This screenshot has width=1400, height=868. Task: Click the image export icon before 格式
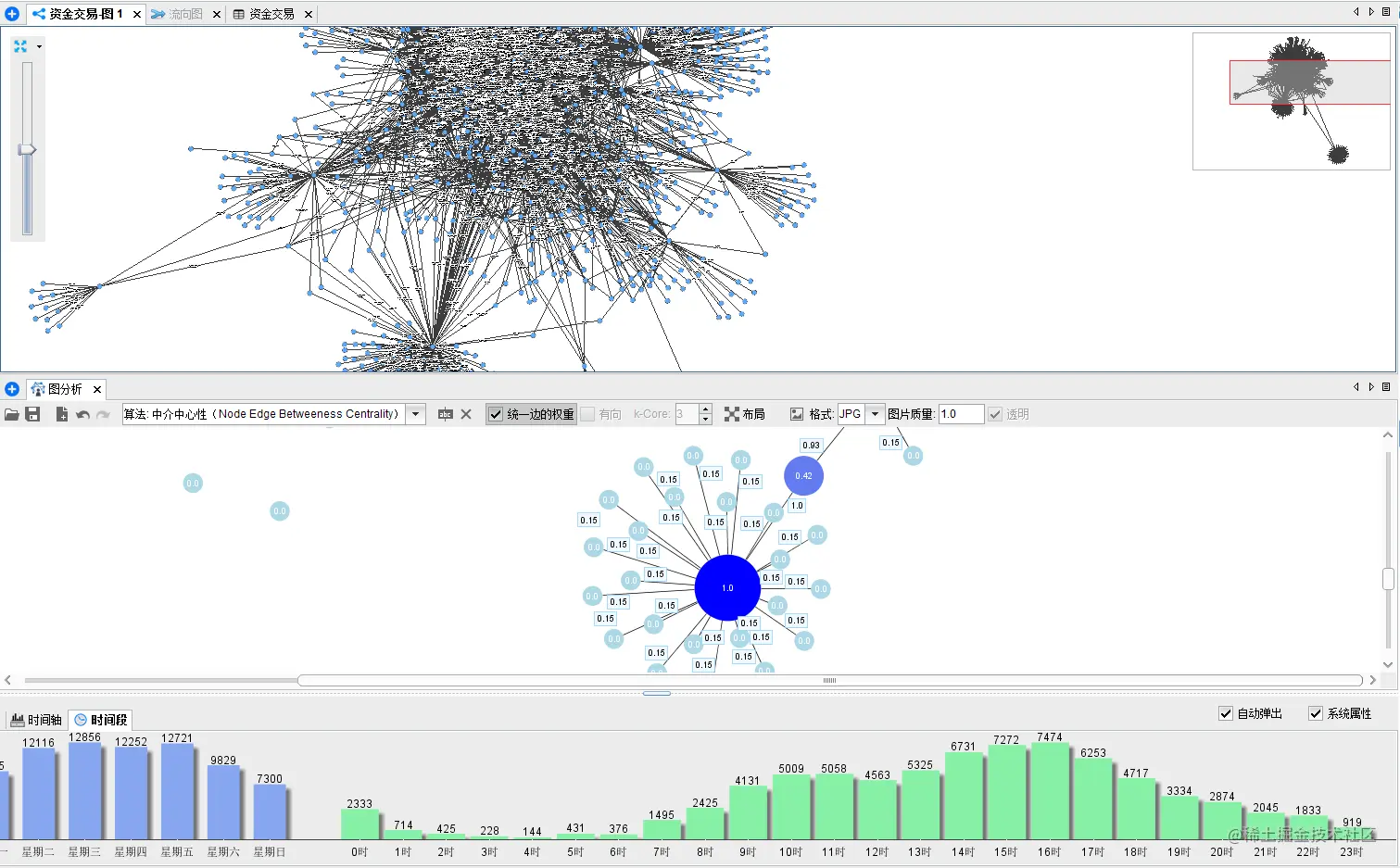click(x=797, y=414)
